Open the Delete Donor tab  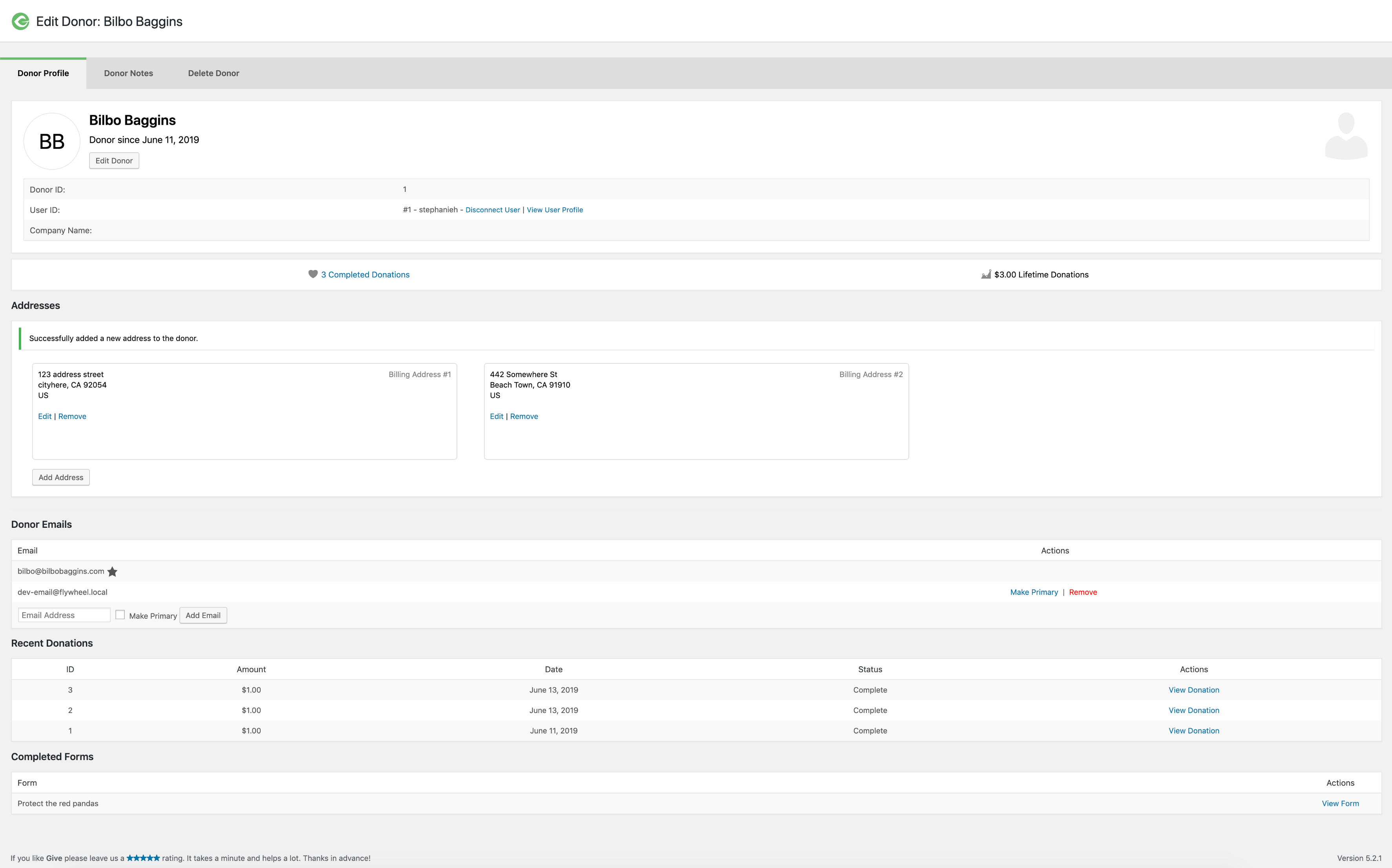click(214, 73)
